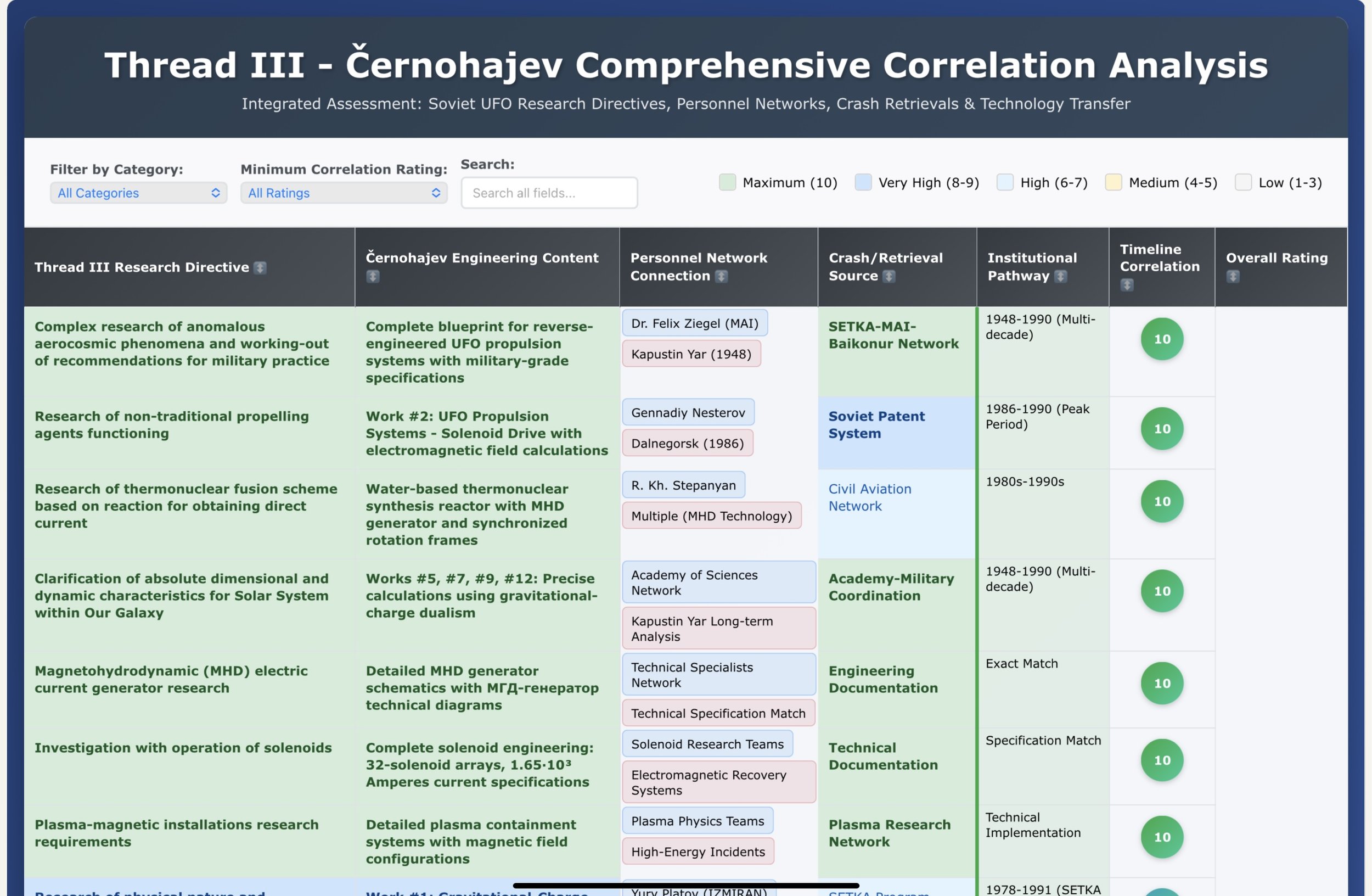Open the All Categories filter dropdown
1372x896 pixels.
[138, 193]
